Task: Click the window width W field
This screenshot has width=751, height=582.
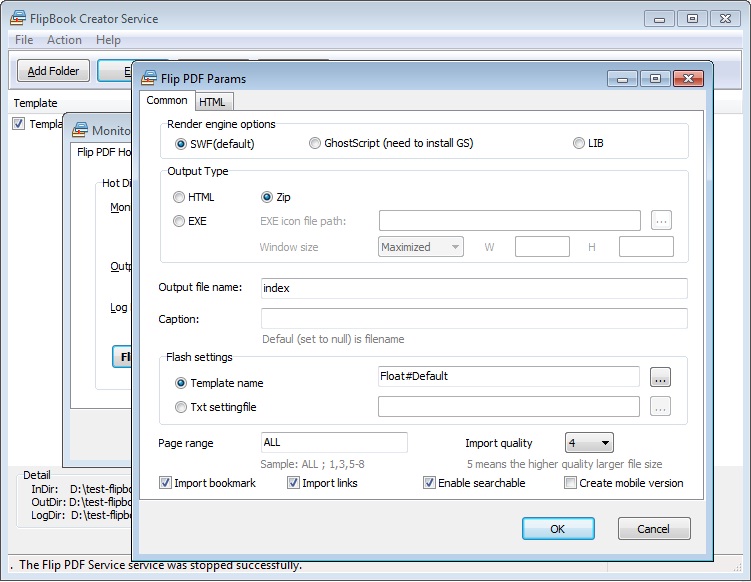Action: click(542, 247)
